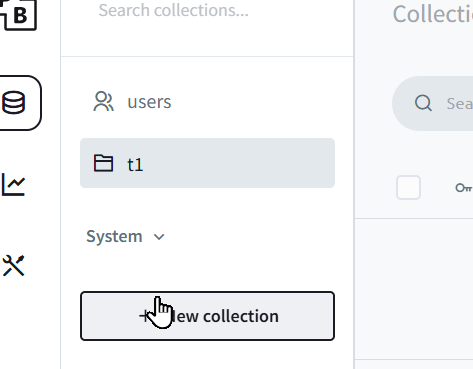This screenshot has width=473, height=369.
Task: Click the t1 folder icon
Action: pyautogui.click(x=103, y=163)
